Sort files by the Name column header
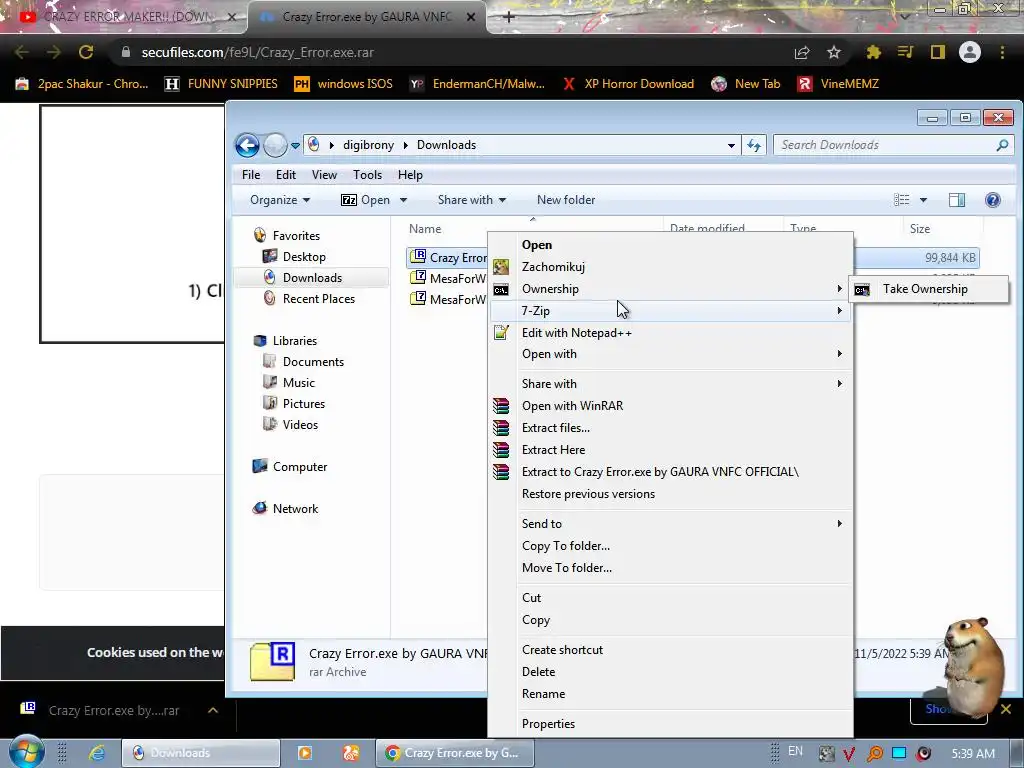 click(425, 229)
